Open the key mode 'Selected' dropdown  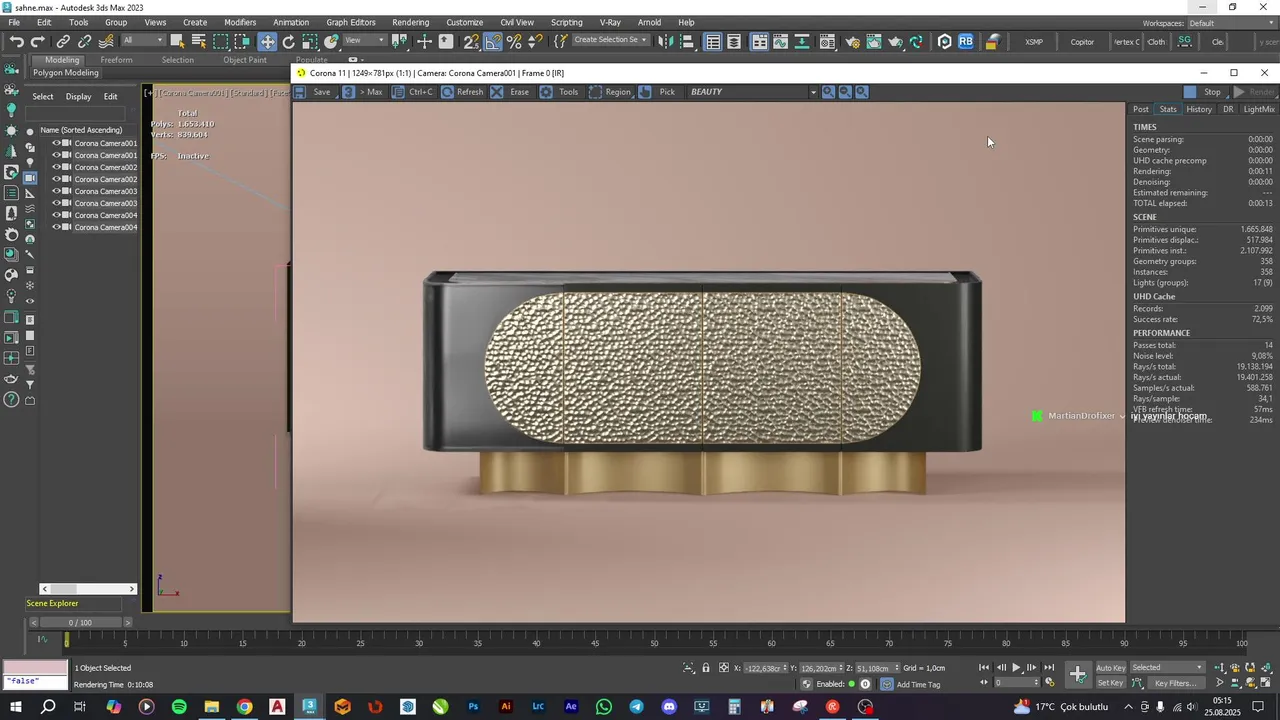pos(1167,668)
